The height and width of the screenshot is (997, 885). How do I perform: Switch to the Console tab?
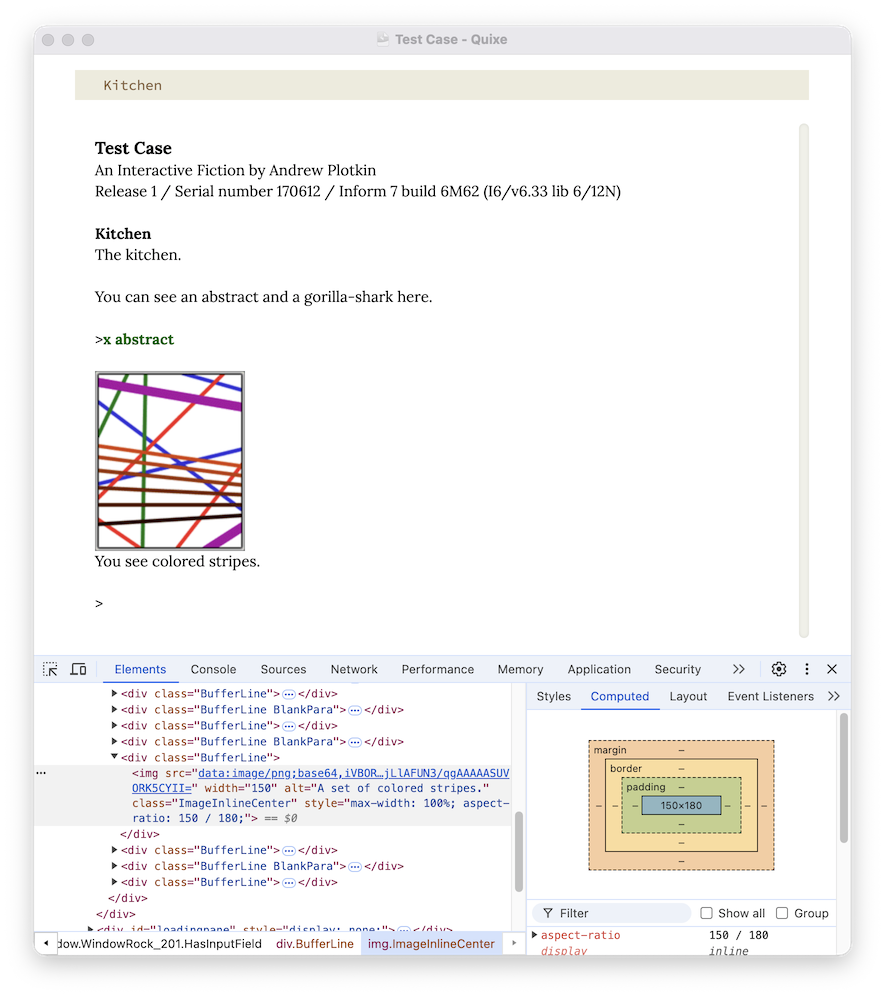213,669
